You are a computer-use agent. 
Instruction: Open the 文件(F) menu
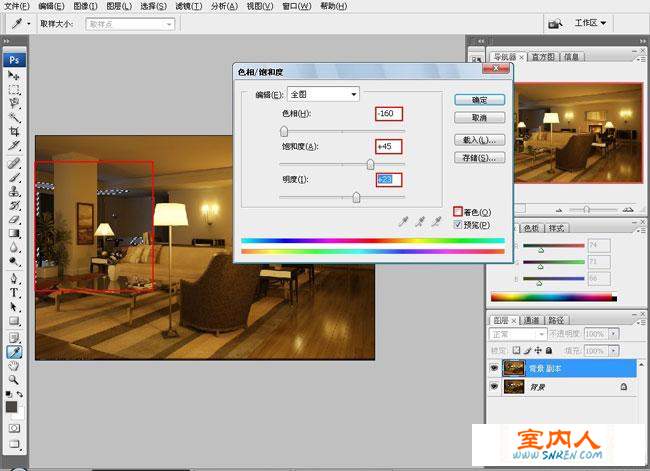[16, 6]
